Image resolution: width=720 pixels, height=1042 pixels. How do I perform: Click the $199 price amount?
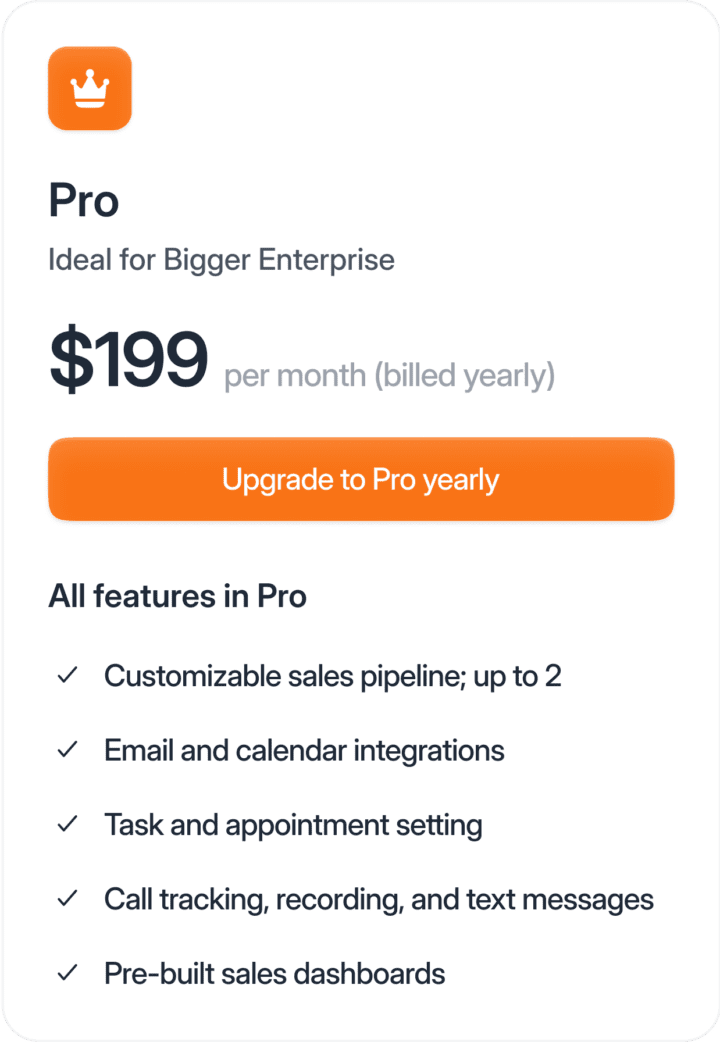129,360
